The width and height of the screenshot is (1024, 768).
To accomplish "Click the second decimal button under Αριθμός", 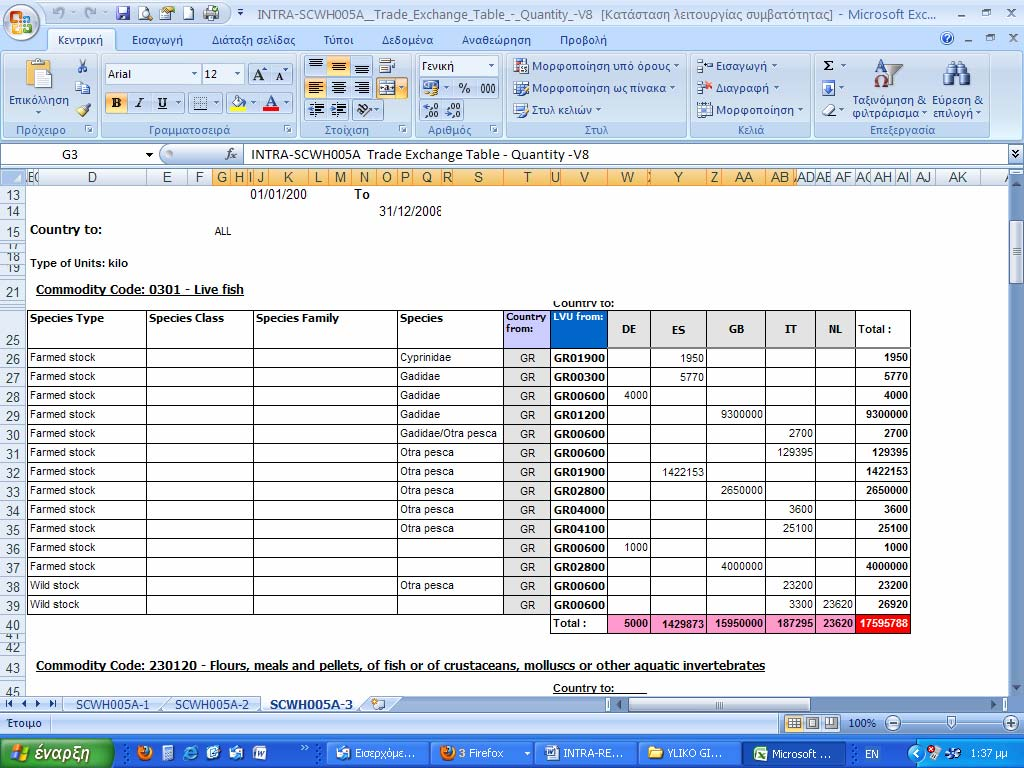I will click(x=453, y=109).
